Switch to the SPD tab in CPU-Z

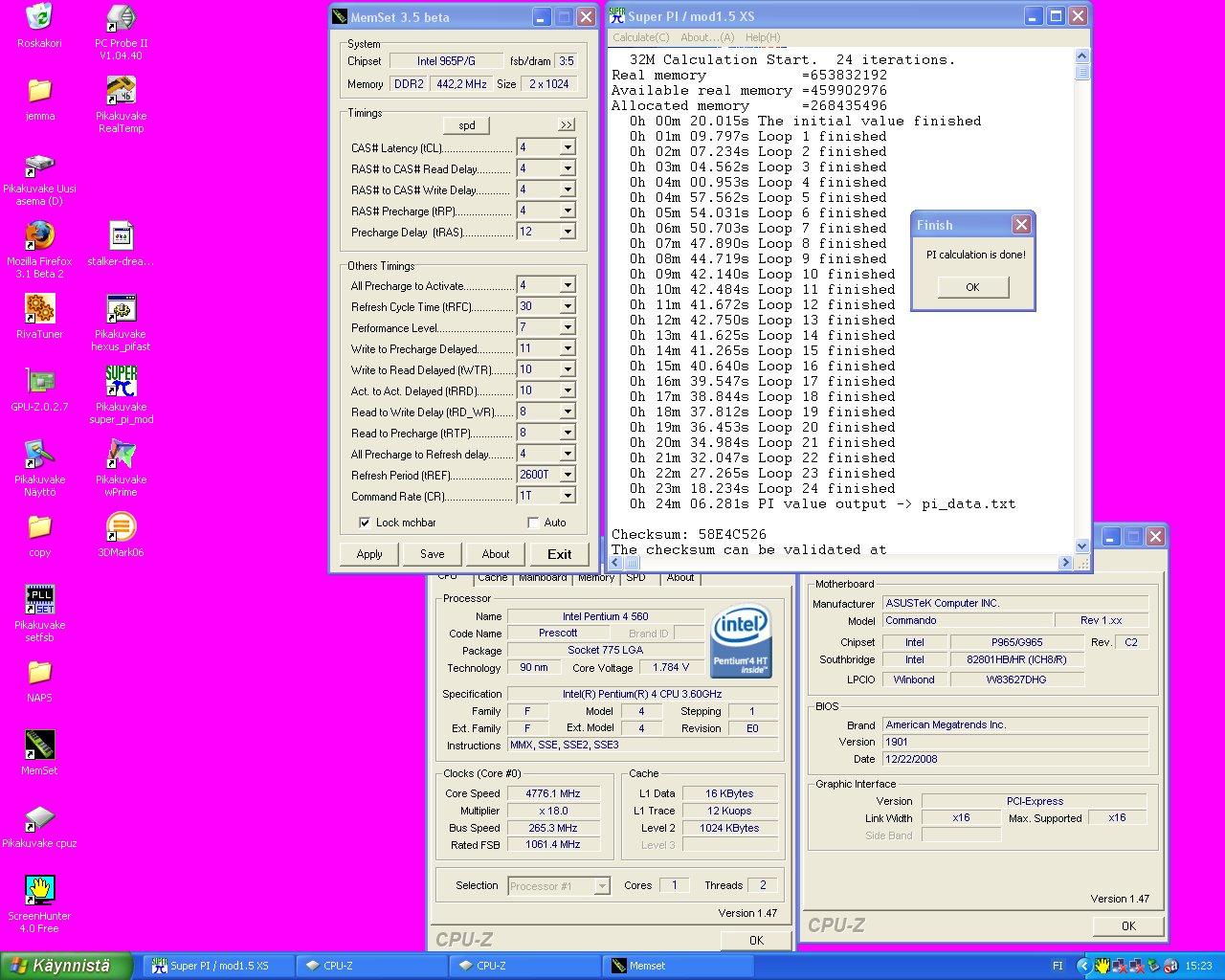(635, 578)
